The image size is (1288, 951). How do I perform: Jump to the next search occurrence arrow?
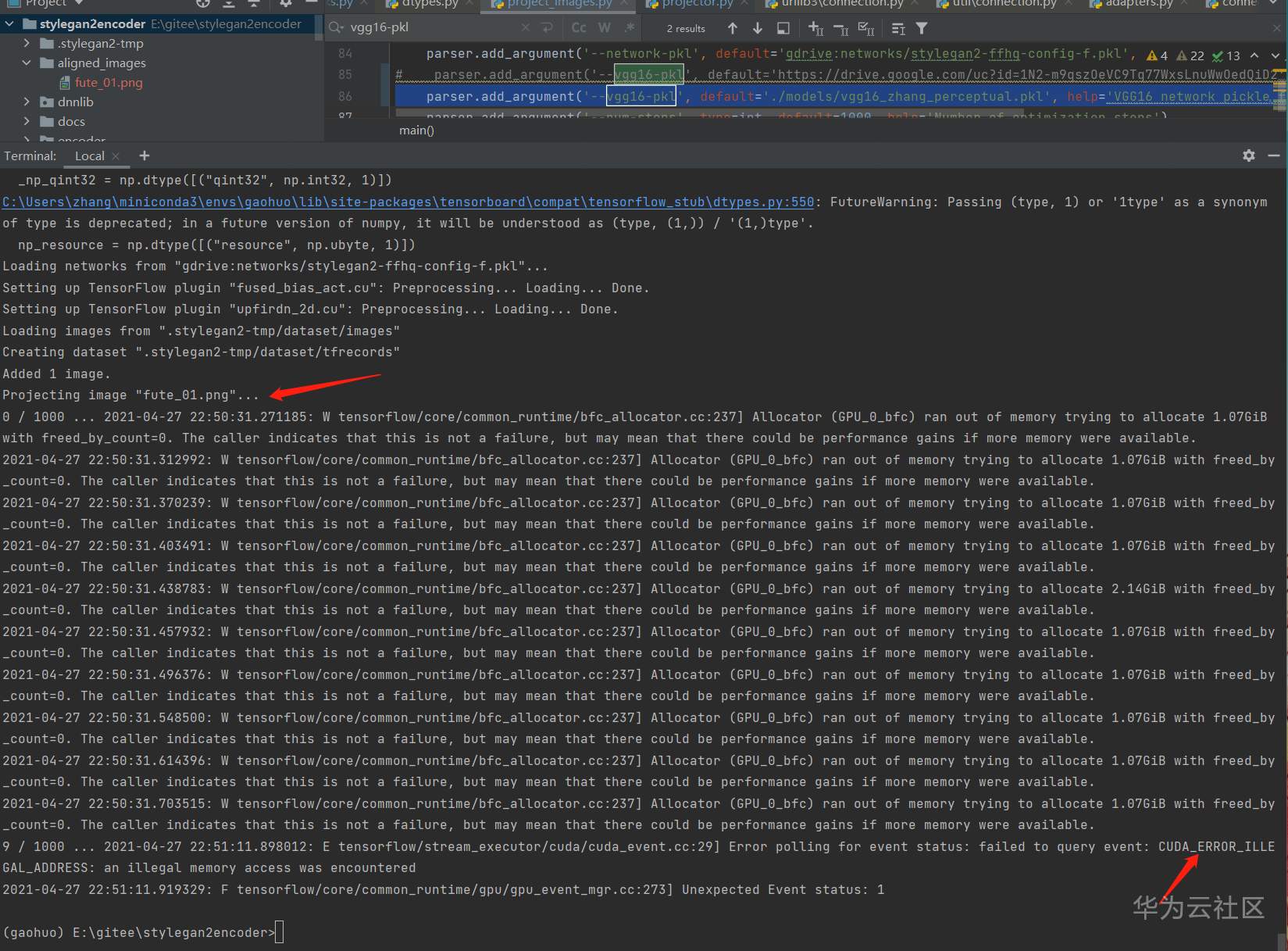point(758,28)
